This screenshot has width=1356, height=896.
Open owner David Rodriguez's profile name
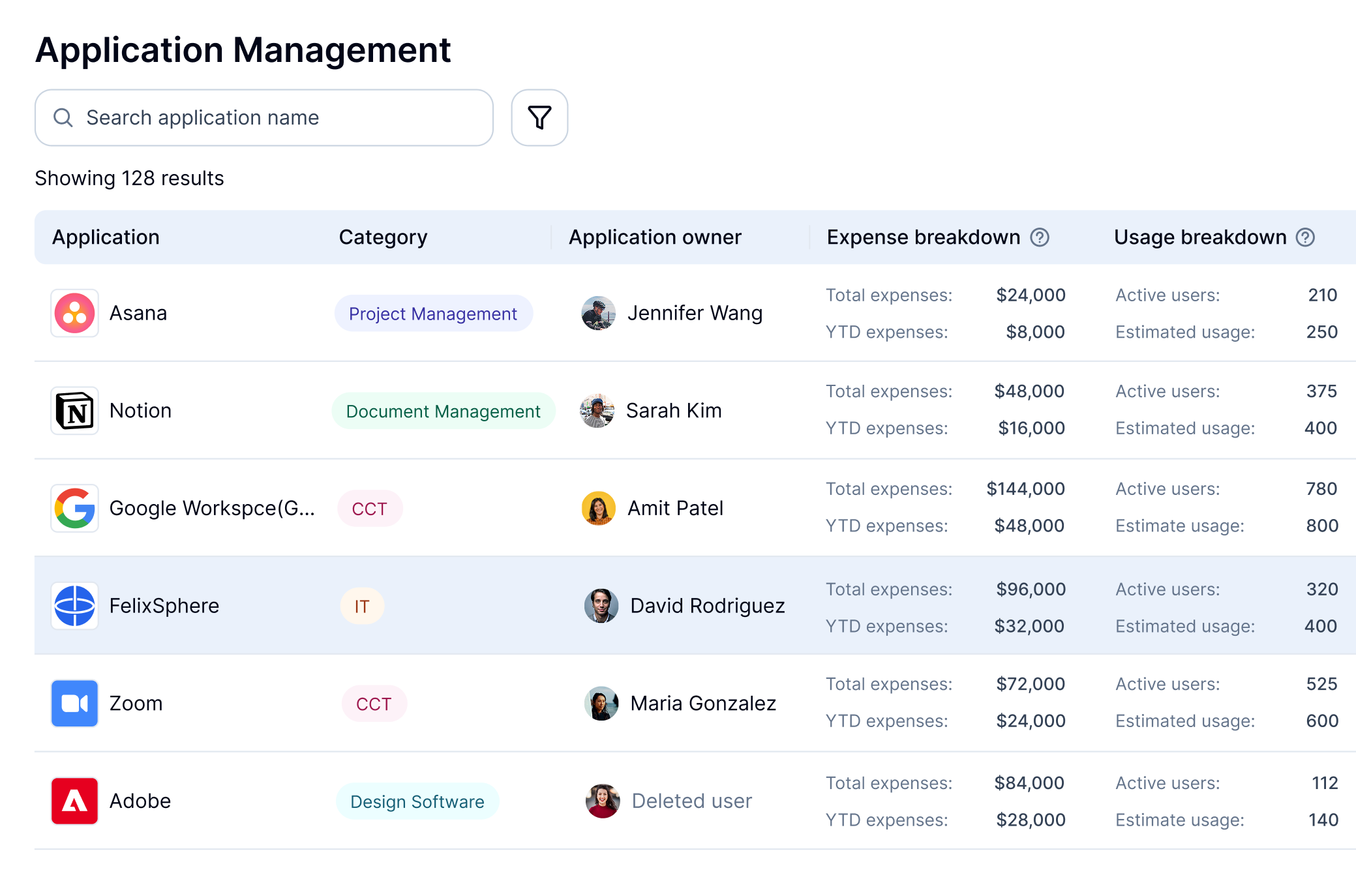pyautogui.click(x=707, y=606)
